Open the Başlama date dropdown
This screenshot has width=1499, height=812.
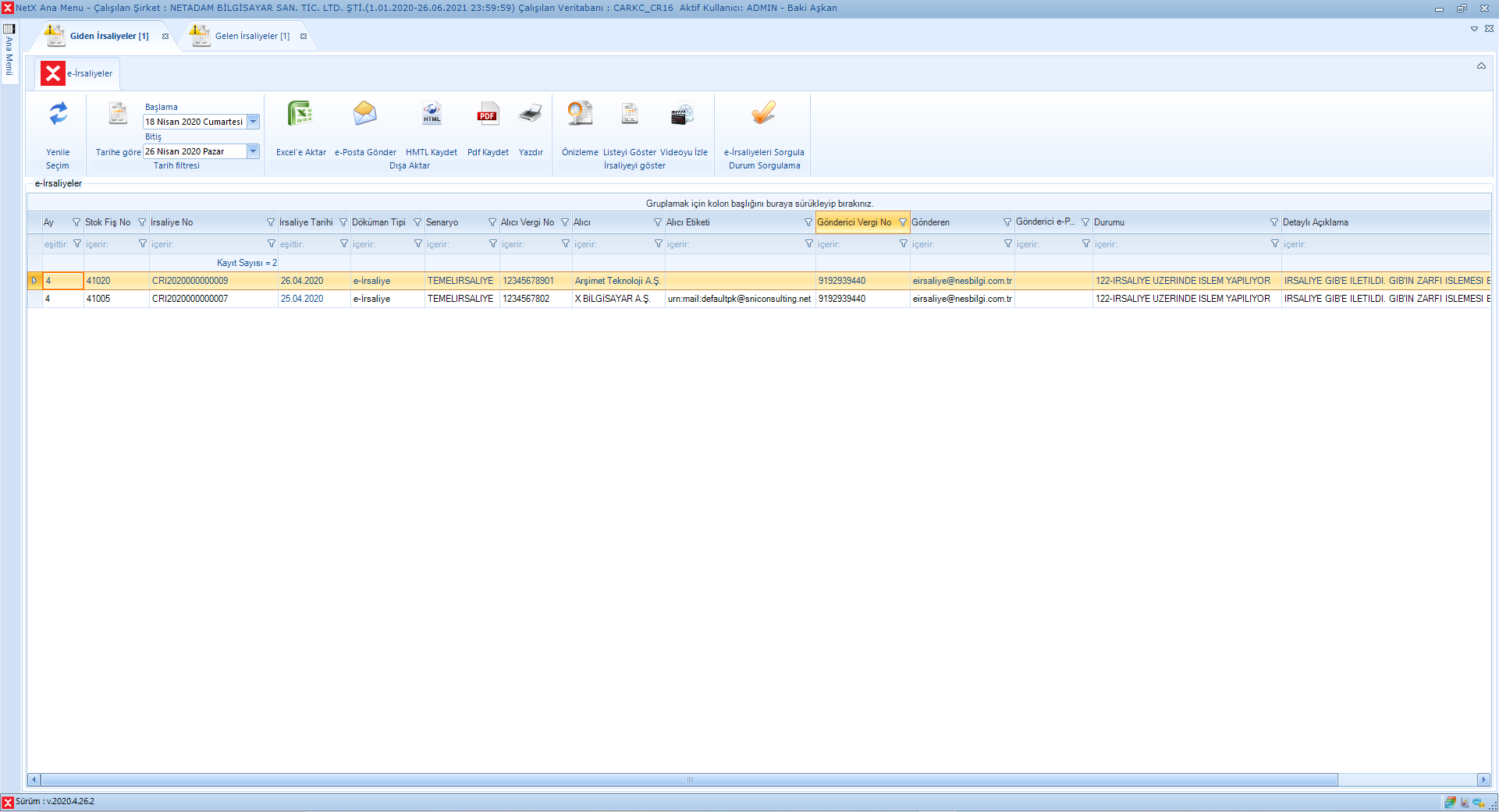click(x=253, y=122)
